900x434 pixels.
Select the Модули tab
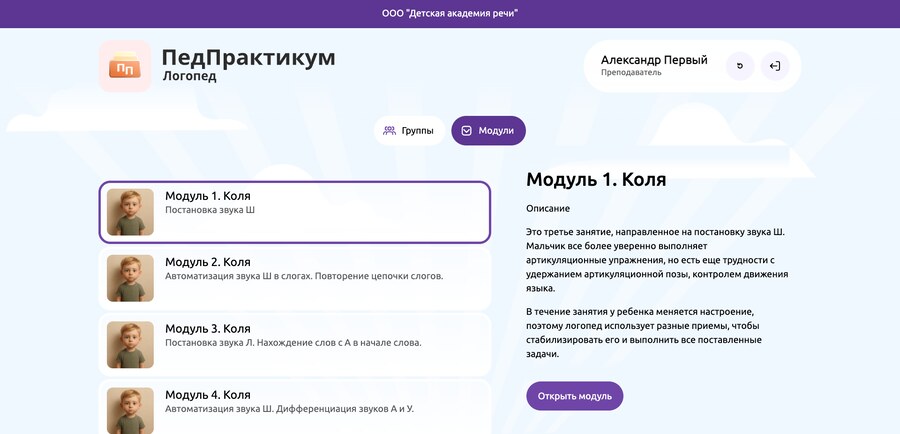tap(488, 130)
